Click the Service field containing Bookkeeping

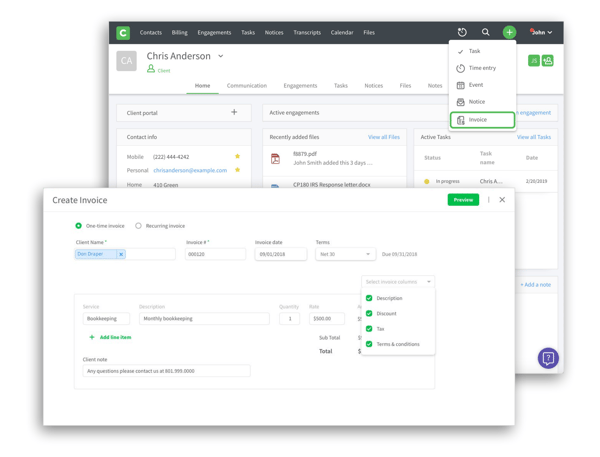[x=106, y=318]
